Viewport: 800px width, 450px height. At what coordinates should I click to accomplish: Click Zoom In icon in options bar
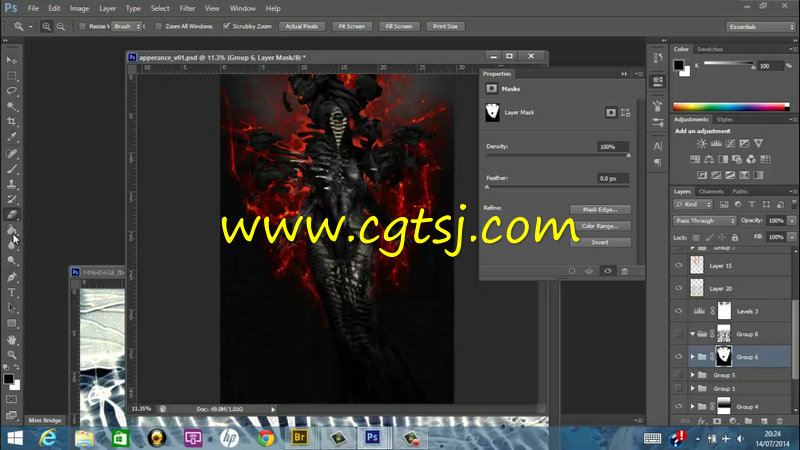(x=46, y=27)
